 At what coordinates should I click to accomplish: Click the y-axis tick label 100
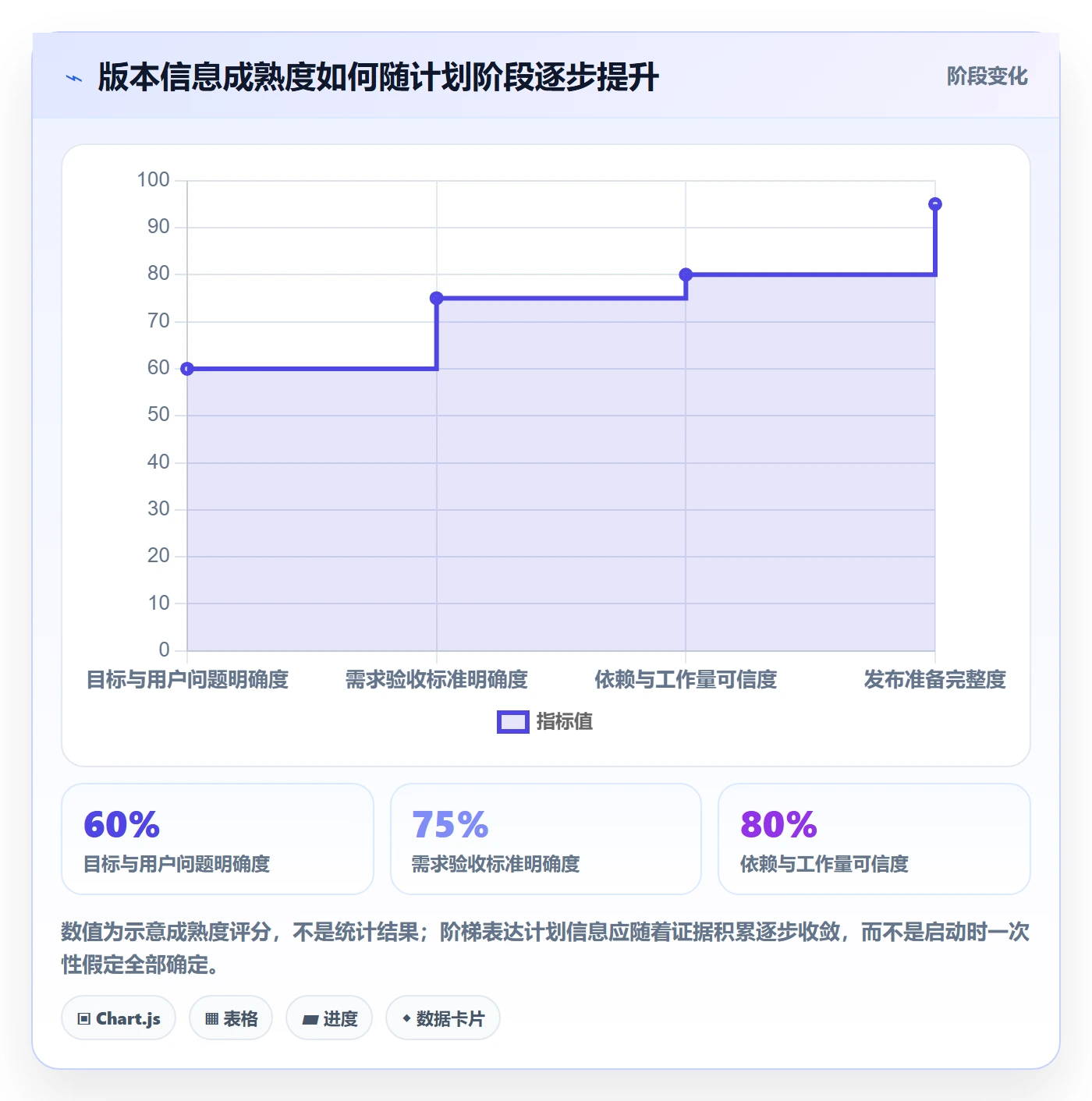153,180
